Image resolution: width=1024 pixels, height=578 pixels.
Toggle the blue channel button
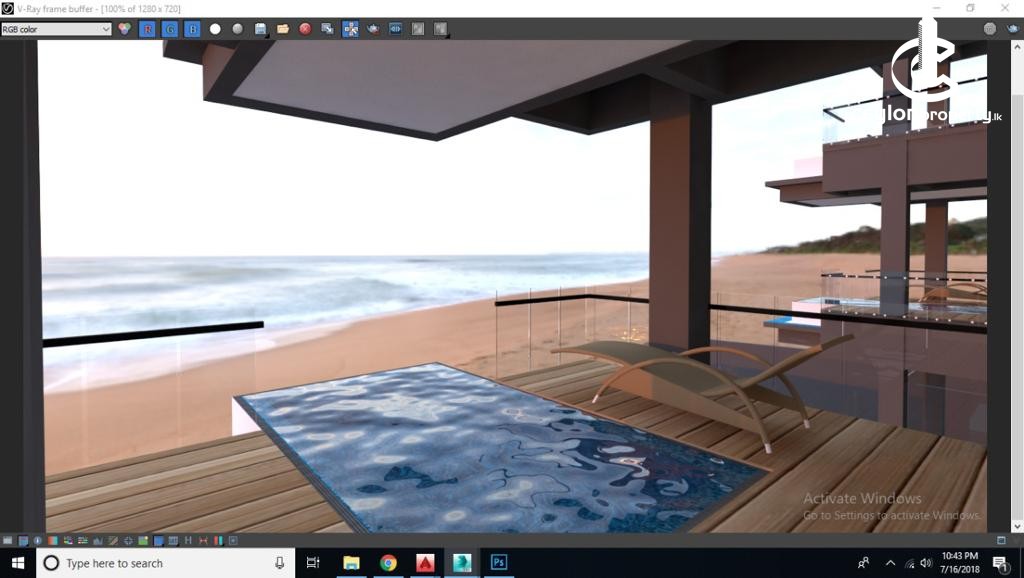(x=192, y=29)
